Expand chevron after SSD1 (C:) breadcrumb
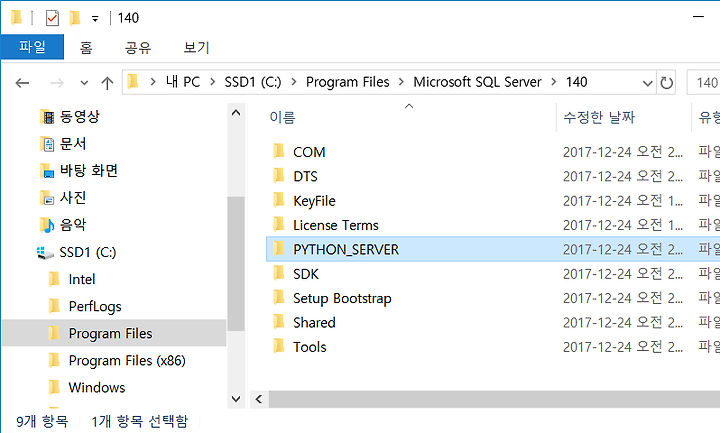Screen dimensions: 720x433 click(294, 82)
